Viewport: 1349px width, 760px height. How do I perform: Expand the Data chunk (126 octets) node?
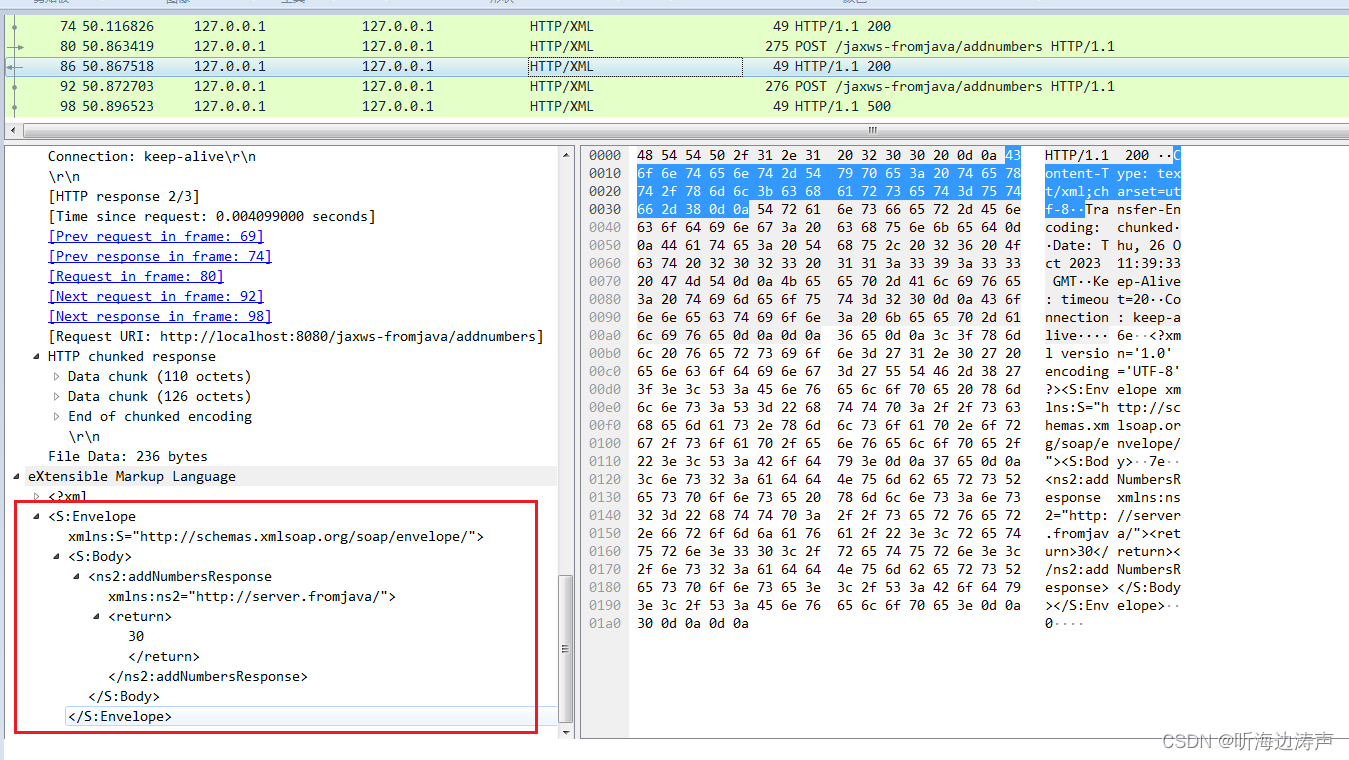[x=57, y=397]
